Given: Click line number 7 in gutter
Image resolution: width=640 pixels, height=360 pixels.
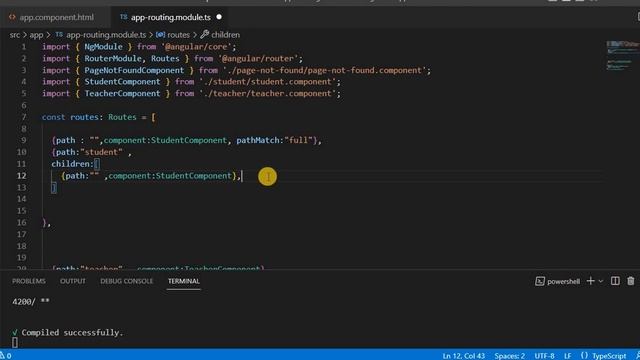Looking at the screenshot, I should tap(24, 117).
